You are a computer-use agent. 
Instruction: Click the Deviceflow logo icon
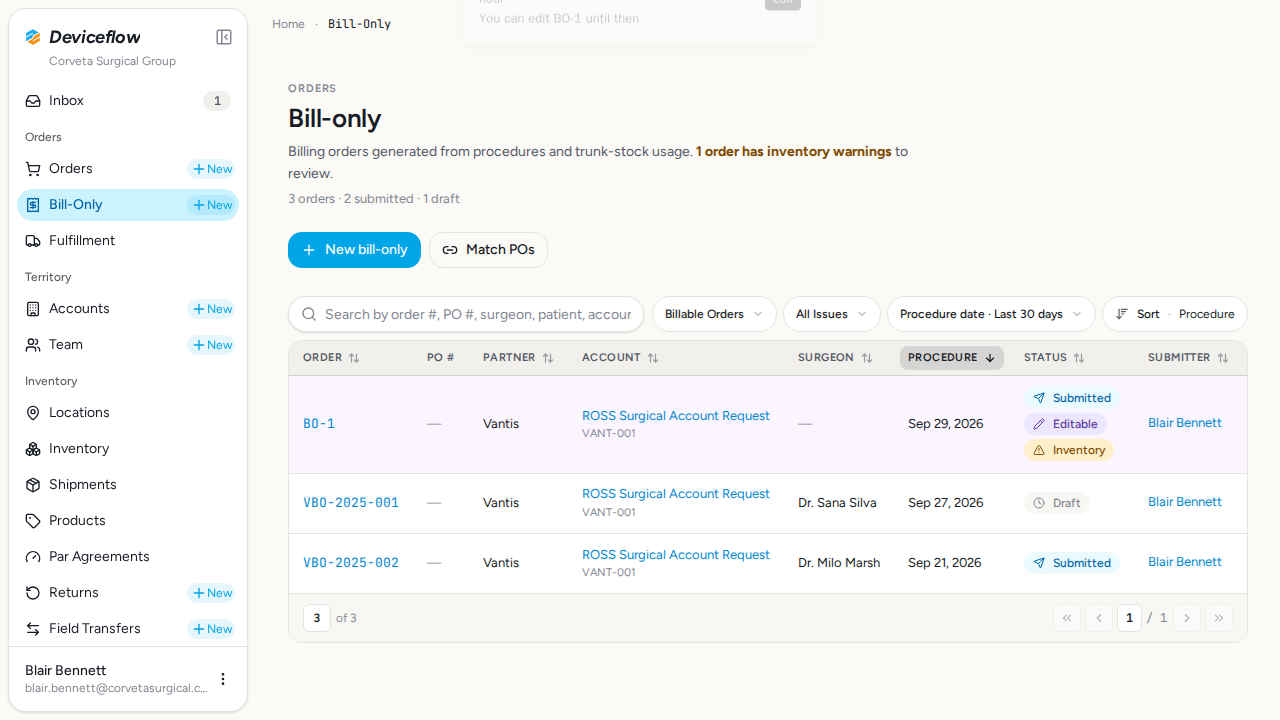[x=33, y=37]
